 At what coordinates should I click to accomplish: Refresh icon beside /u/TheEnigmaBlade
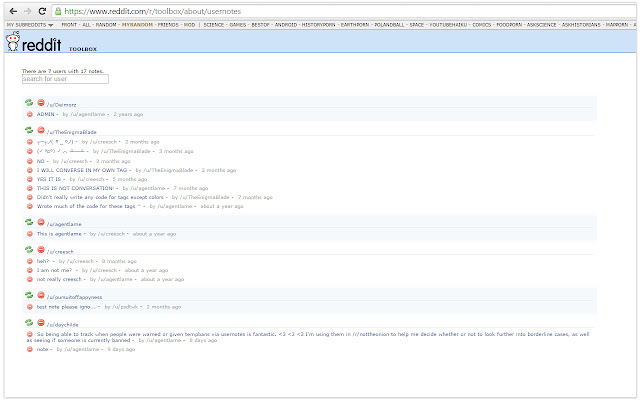tap(29, 130)
